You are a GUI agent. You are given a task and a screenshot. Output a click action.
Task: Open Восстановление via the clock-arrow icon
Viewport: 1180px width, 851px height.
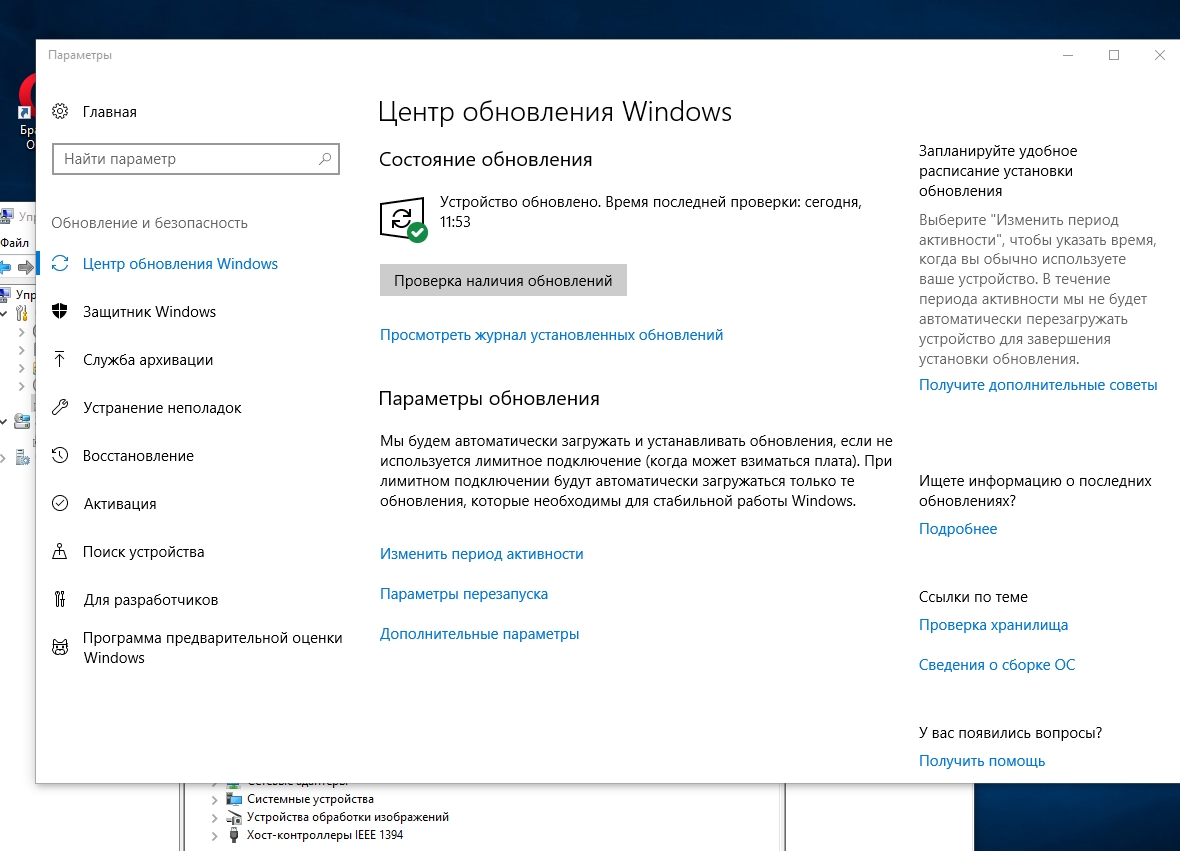(x=60, y=455)
